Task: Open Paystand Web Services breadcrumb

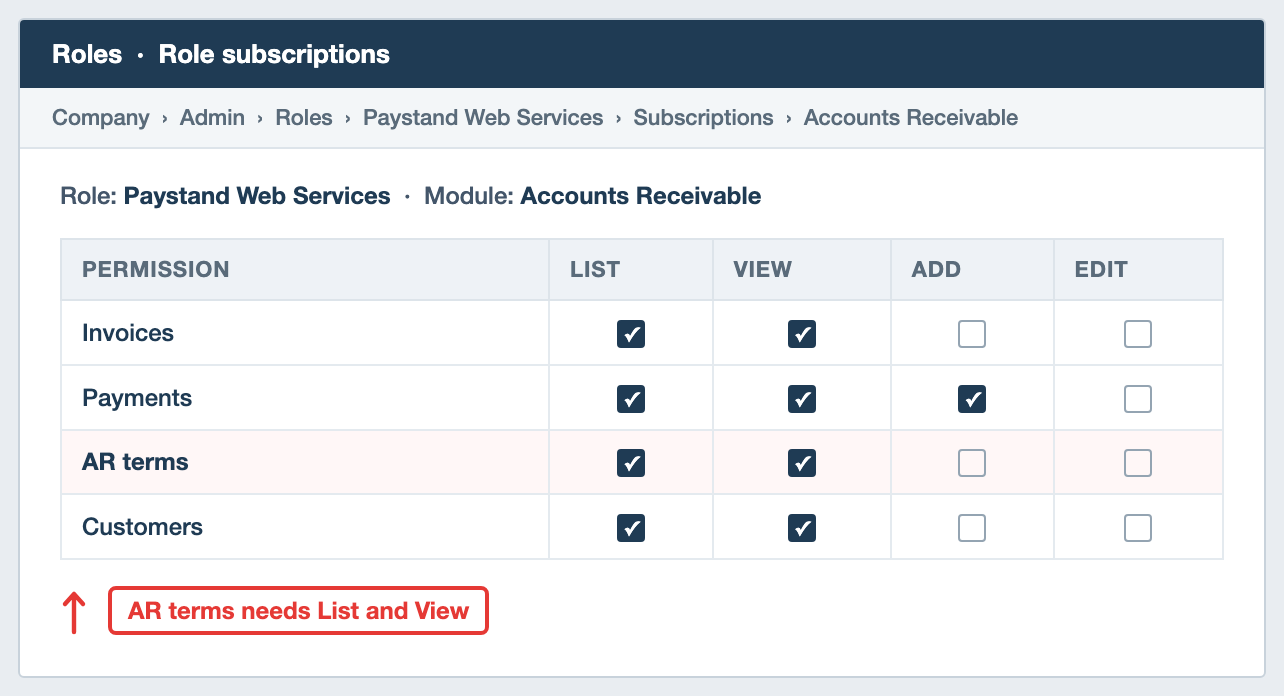Action: pos(483,118)
